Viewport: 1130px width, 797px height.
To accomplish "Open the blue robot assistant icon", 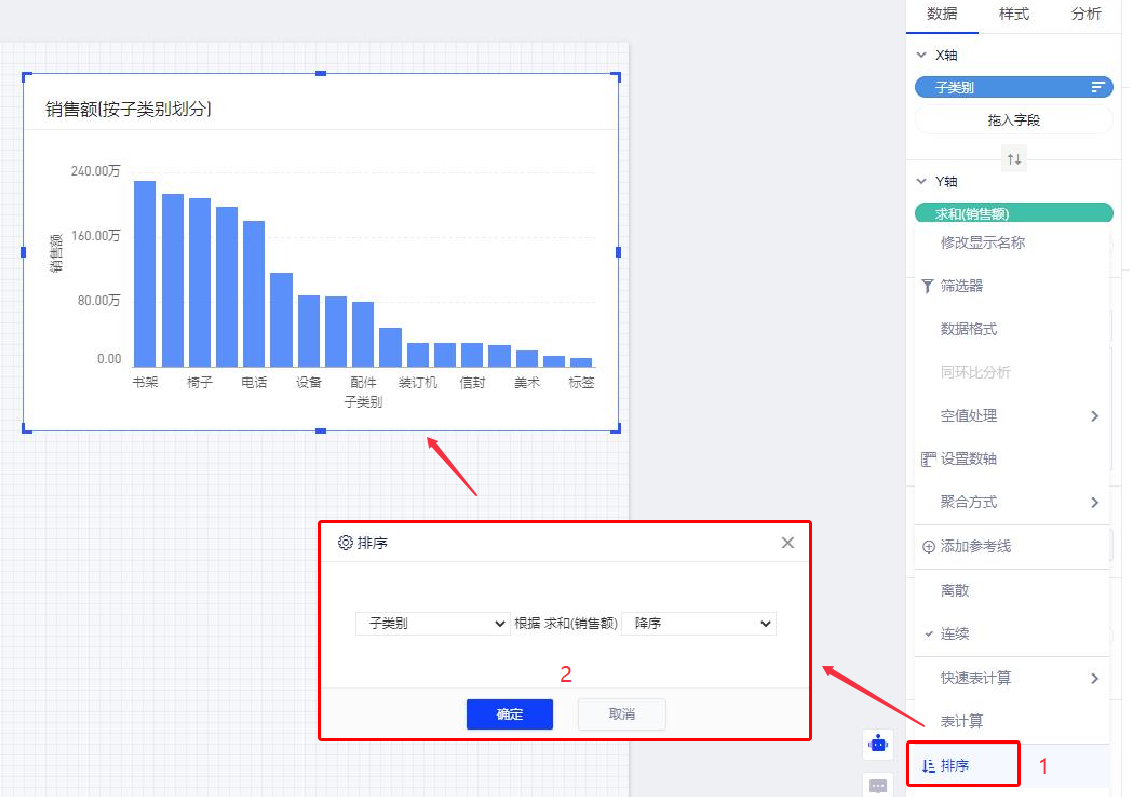I will pyautogui.click(x=878, y=744).
